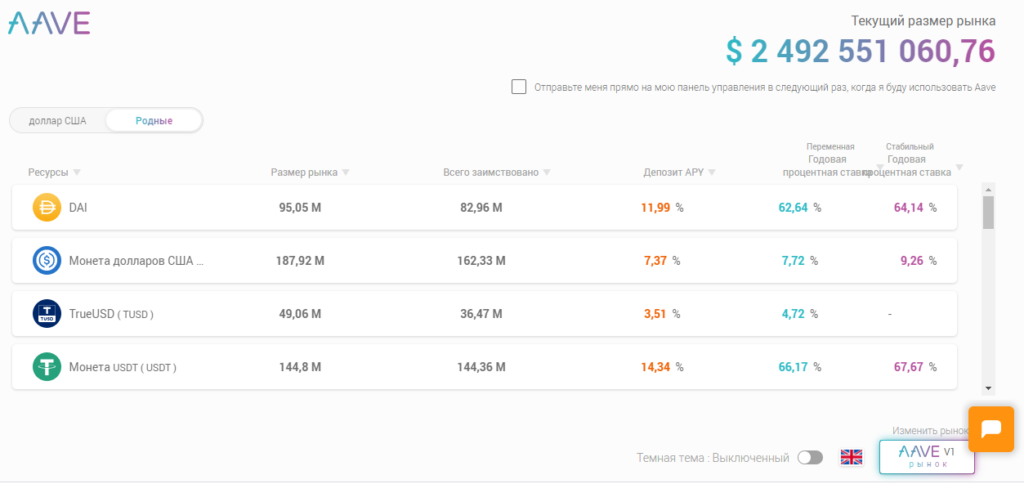This screenshot has width=1024, height=484.
Task: Click the 3,51 % deposit APY value
Action: click(662, 314)
